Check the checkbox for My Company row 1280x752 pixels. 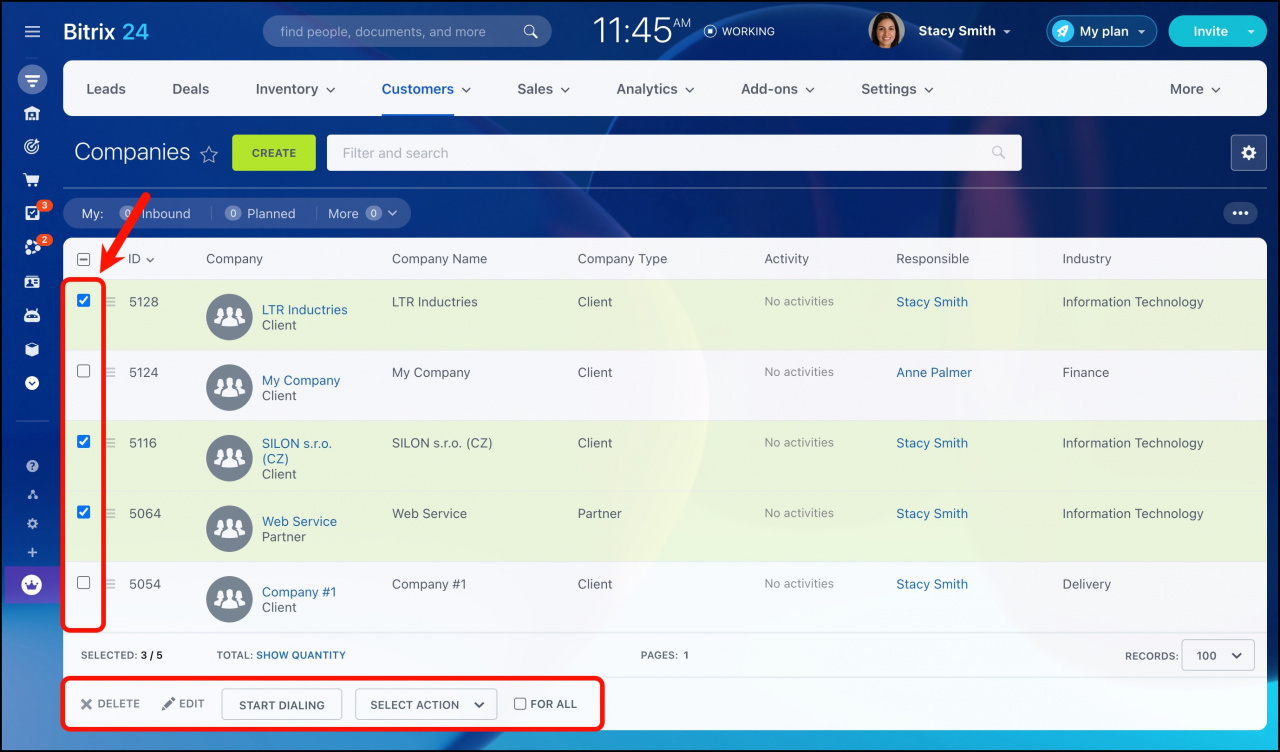point(84,371)
